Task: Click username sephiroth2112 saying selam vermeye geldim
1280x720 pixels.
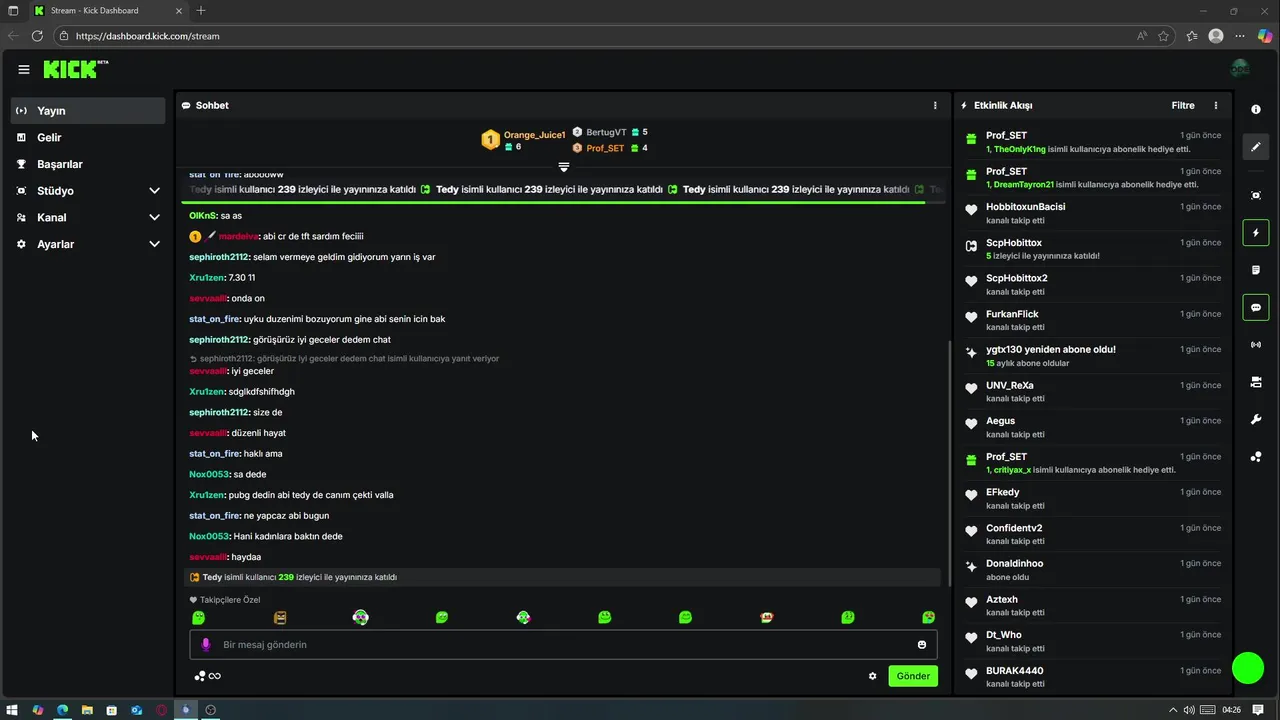Action: [219, 257]
